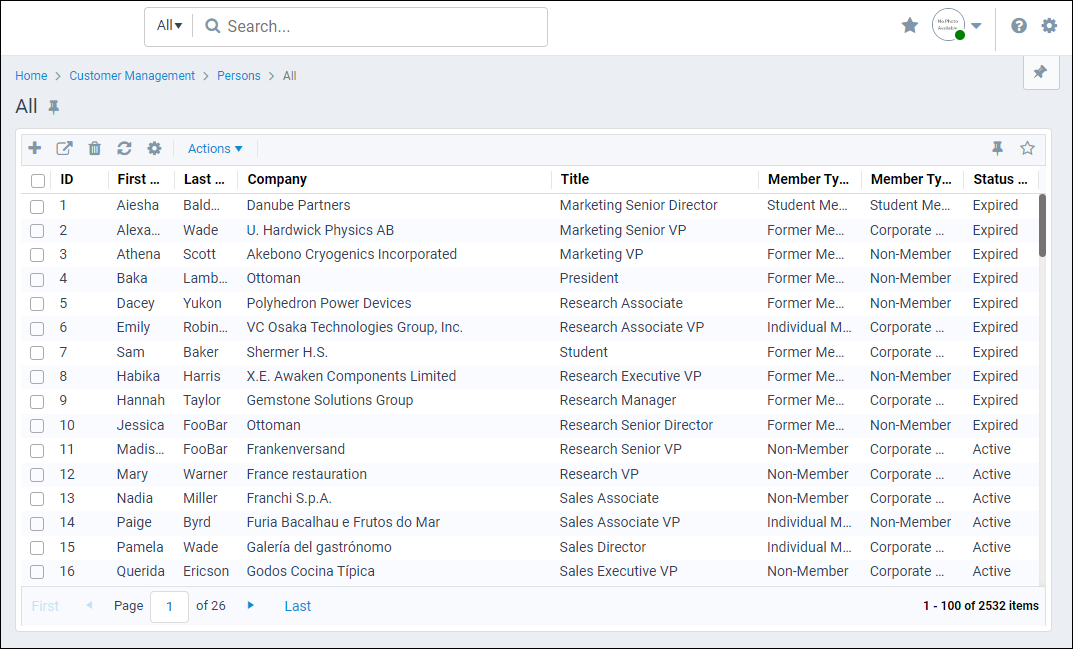This screenshot has height=649, width=1073.
Task: Go to Home breadcrumb link
Action: 31,76
